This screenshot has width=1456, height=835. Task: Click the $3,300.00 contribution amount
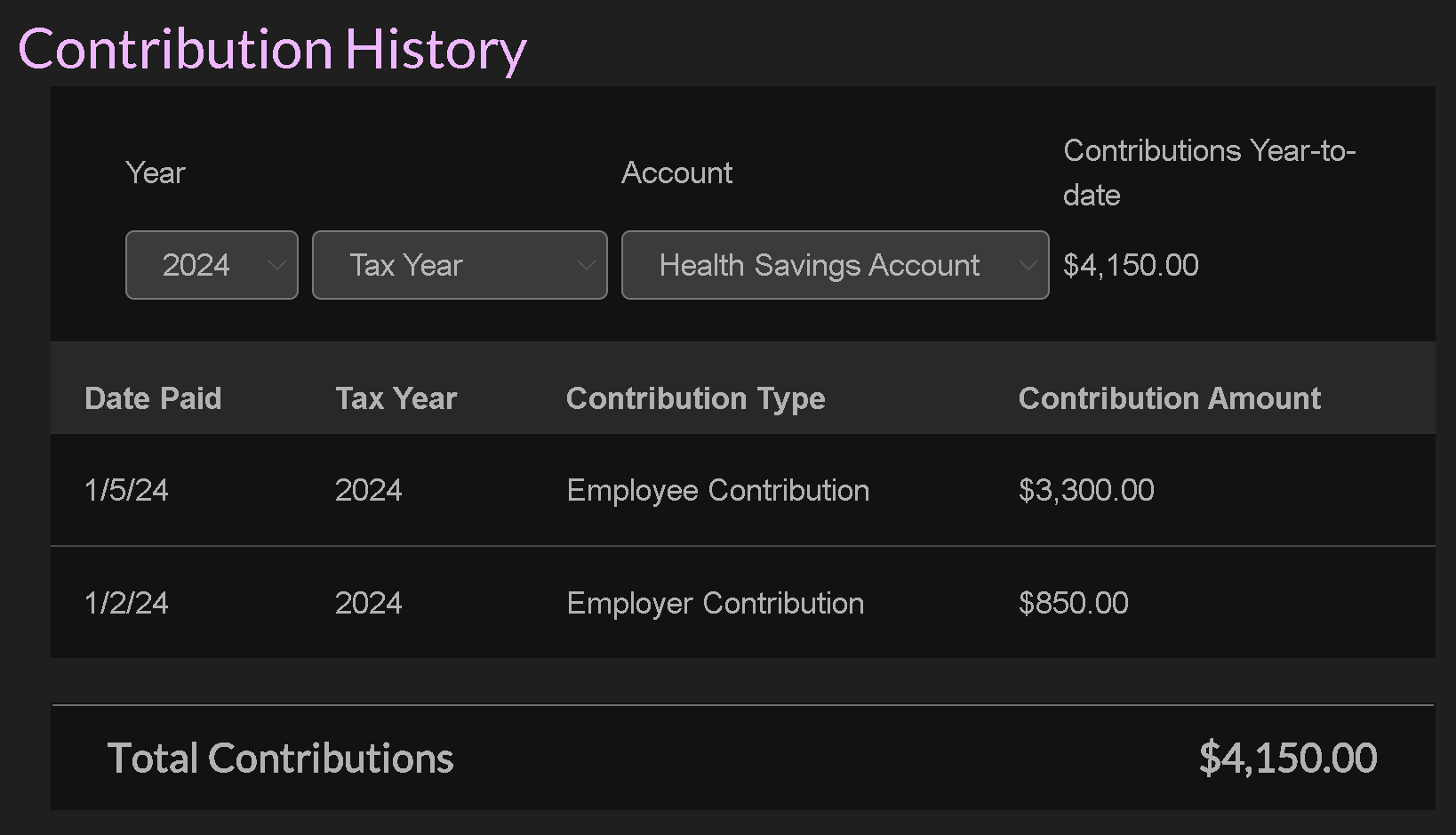click(1086, 490)
